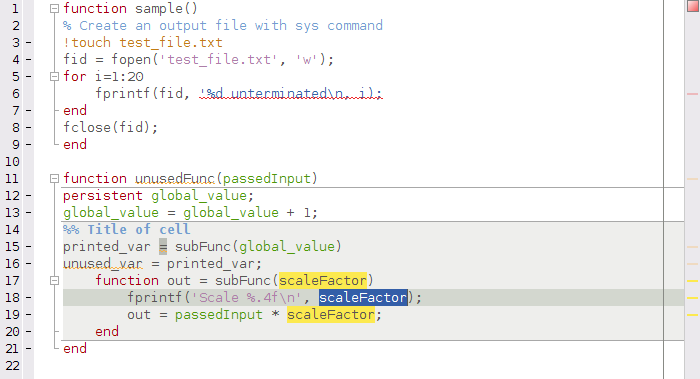Toggle breakpoint dash on line 9
Screen dimensions: 700x379
coord(29,145)
